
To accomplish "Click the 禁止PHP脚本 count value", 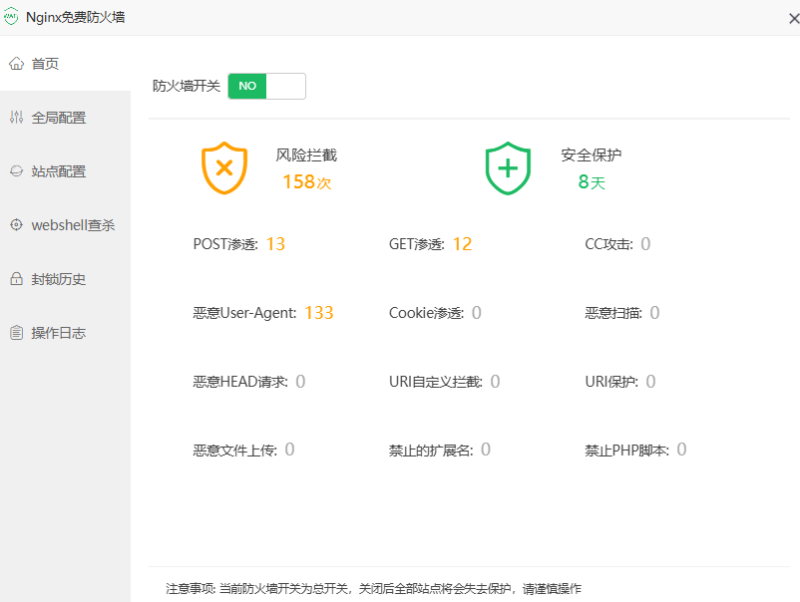I will click(682, 449).
